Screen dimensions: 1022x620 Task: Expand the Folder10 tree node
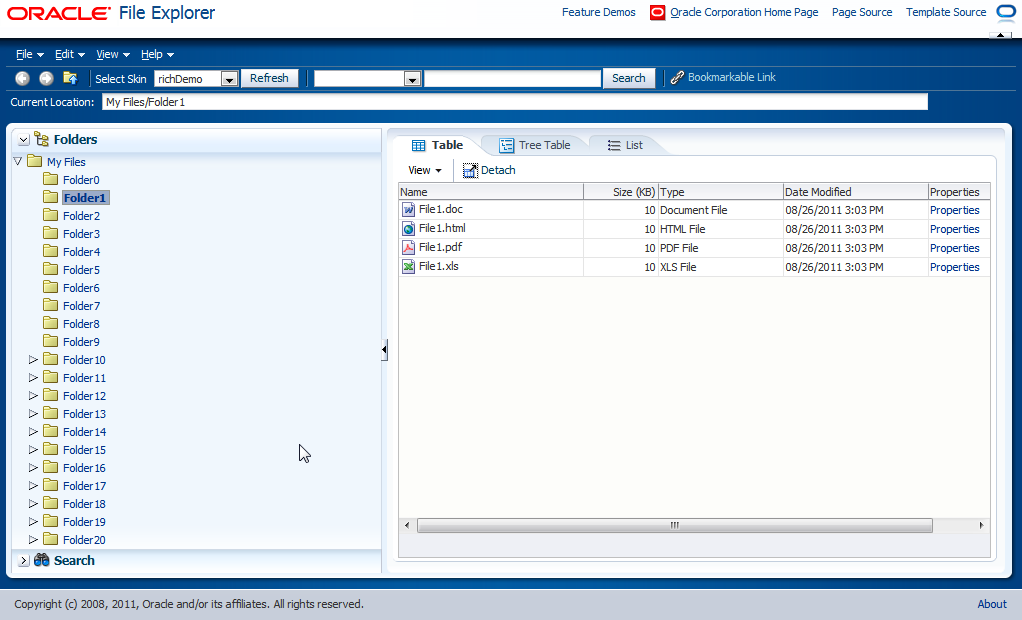33,359
